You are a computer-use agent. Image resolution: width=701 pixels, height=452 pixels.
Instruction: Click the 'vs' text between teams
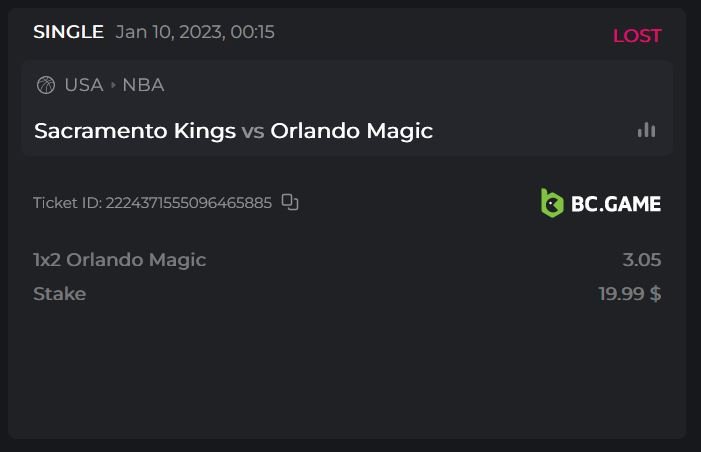(x=253, y=131)
